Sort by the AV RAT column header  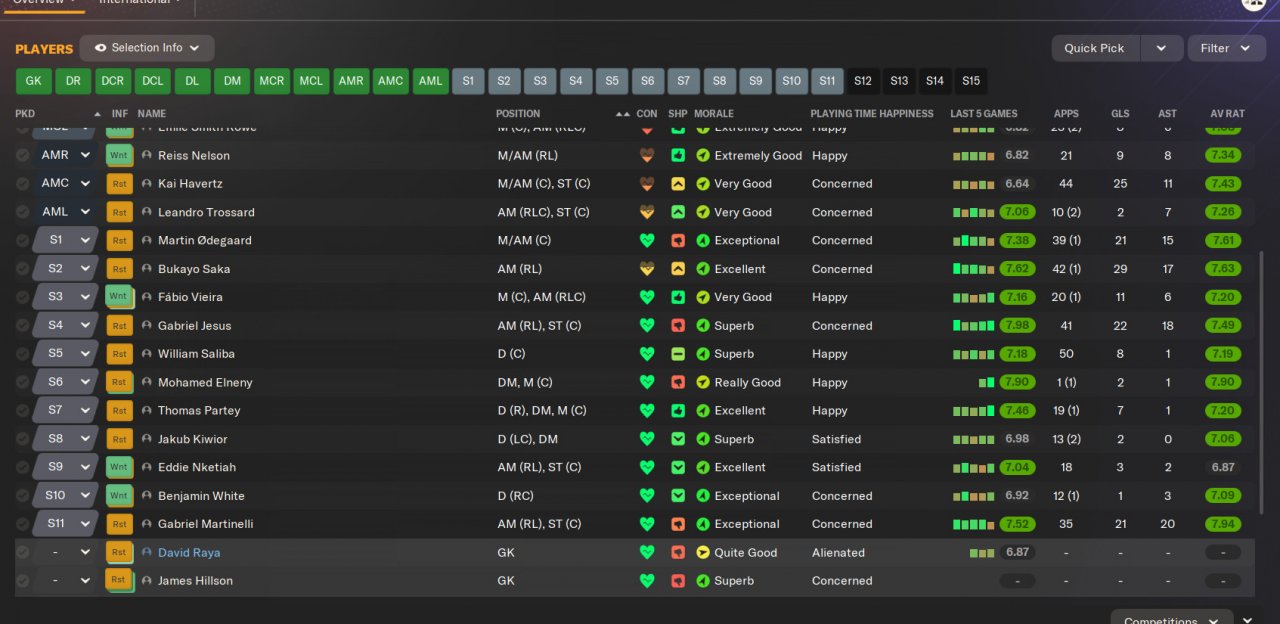pyautogui.click(x=1227, y=114)
